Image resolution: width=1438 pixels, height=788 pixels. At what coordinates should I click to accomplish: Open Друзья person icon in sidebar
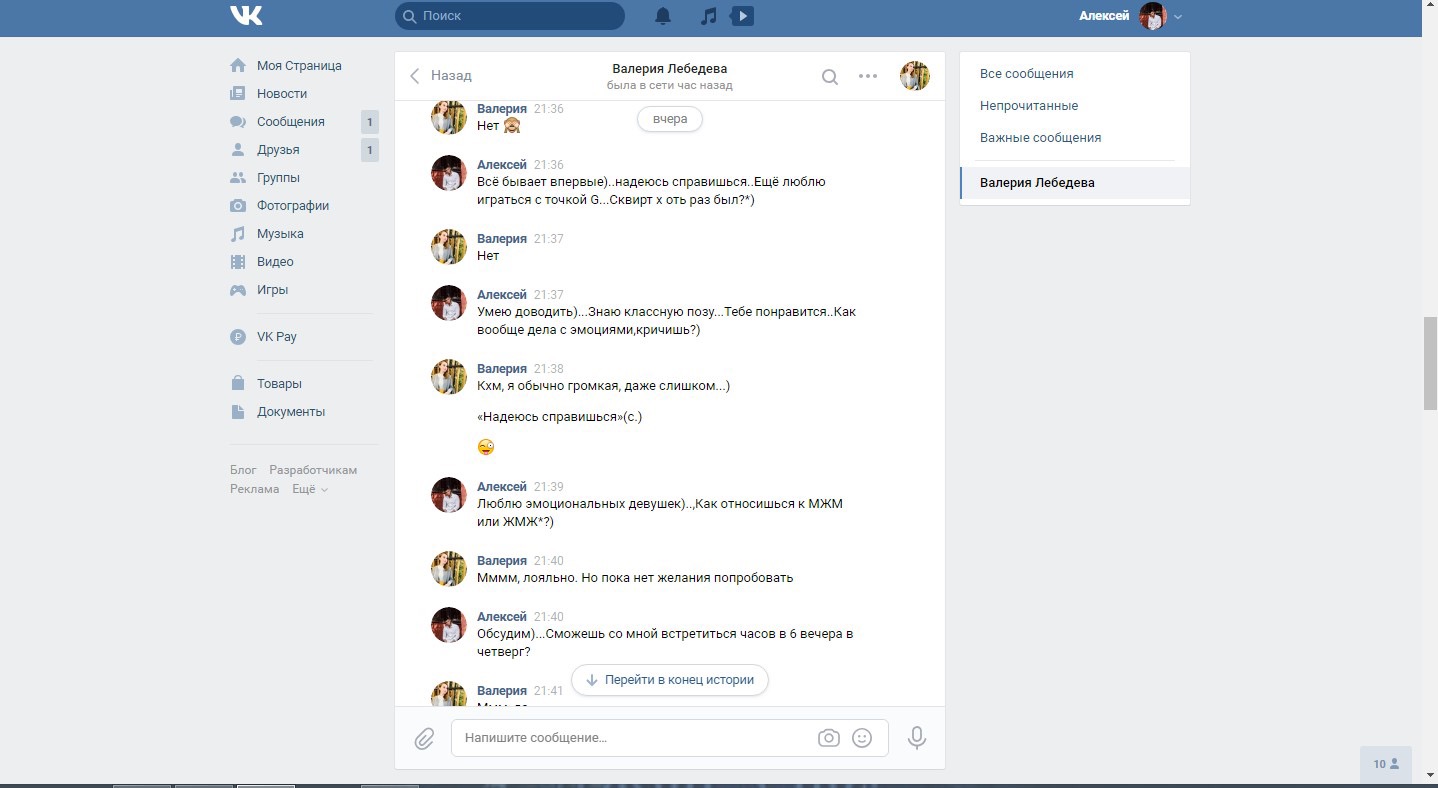[238, 149]
